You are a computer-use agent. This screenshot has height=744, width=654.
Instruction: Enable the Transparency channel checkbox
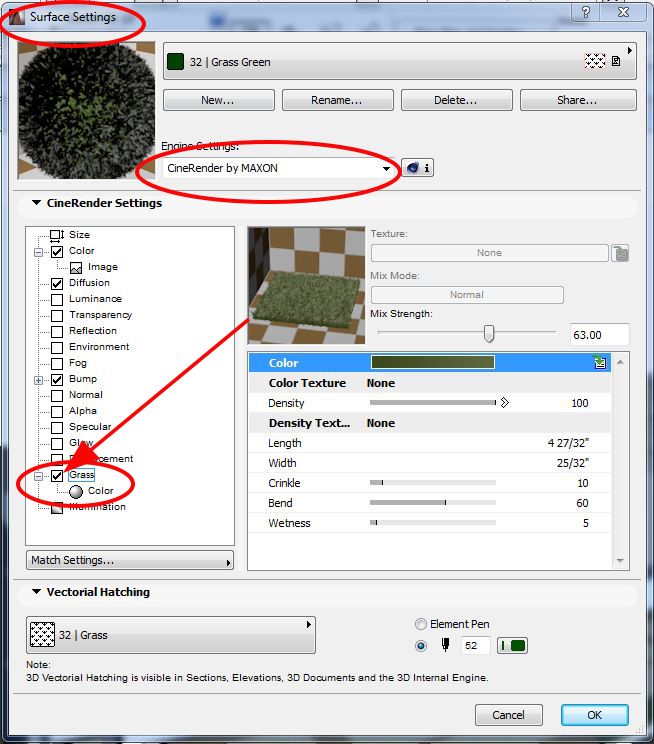click(x=57, y=316)
